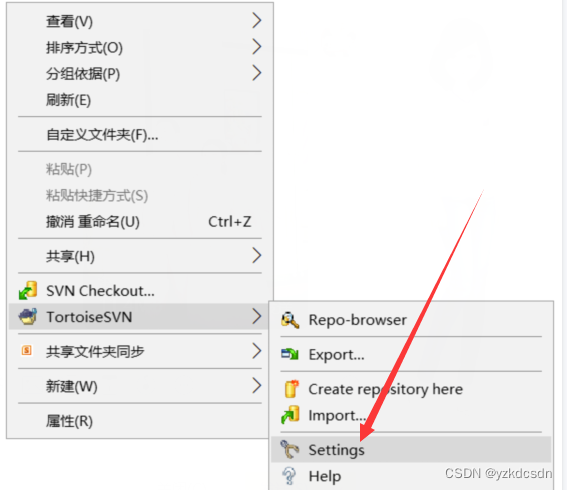Expand the 新建(W) submenu arrow
Screen dimensions: 567x490
256,385
